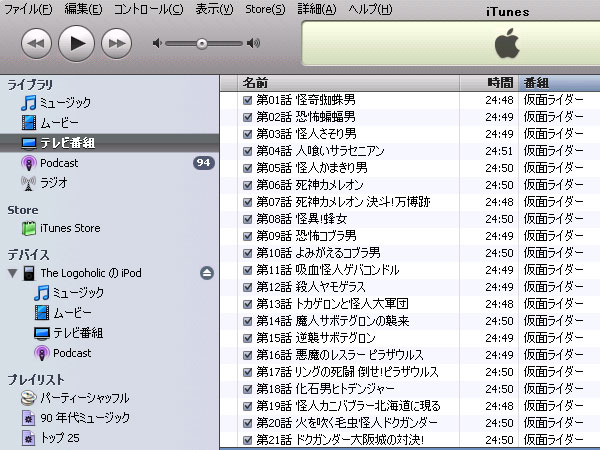Open the library ムービー film icon
Screen dimensions: 600x450
coord(29,122)
